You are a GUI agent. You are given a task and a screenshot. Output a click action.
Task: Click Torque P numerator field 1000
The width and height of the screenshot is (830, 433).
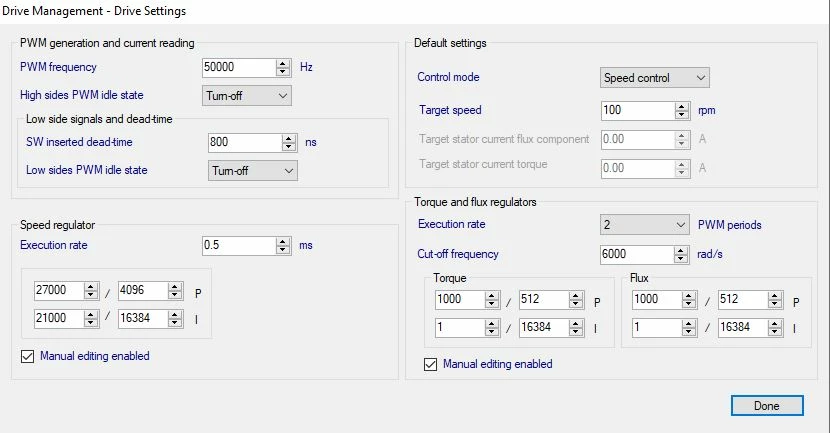coord(460,300)
